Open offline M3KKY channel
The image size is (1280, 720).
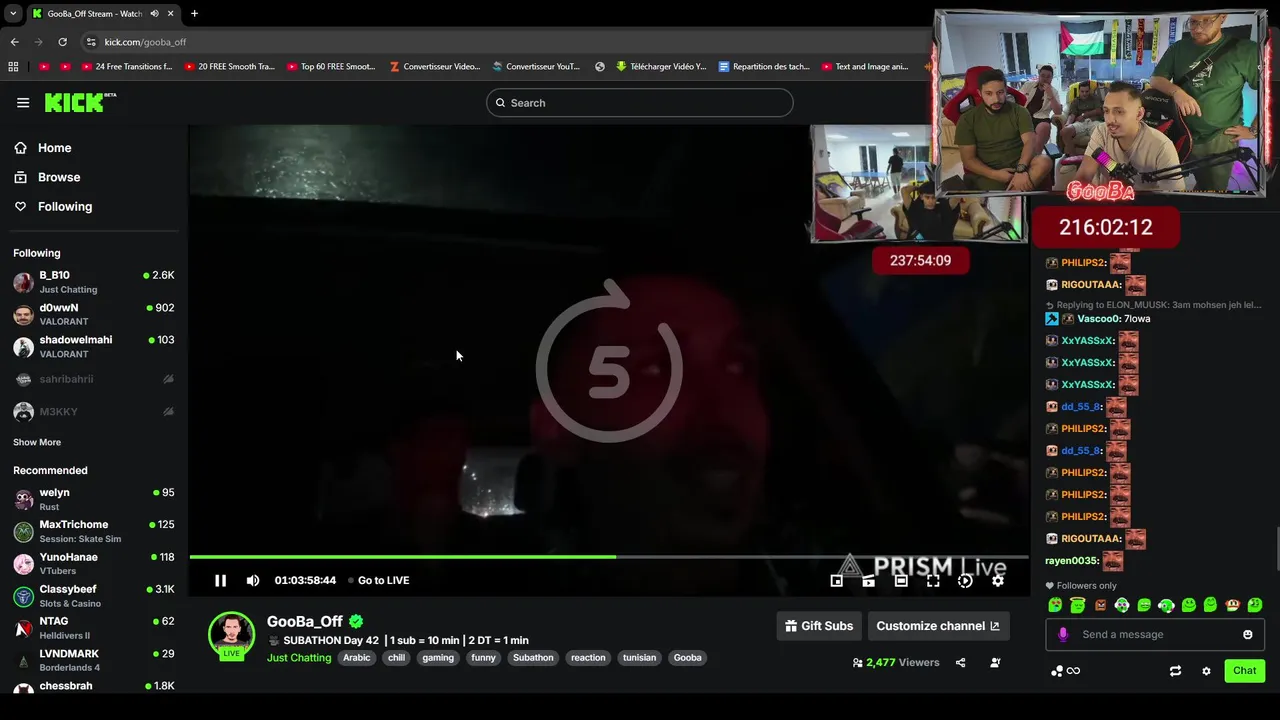(x=94, y=411)
